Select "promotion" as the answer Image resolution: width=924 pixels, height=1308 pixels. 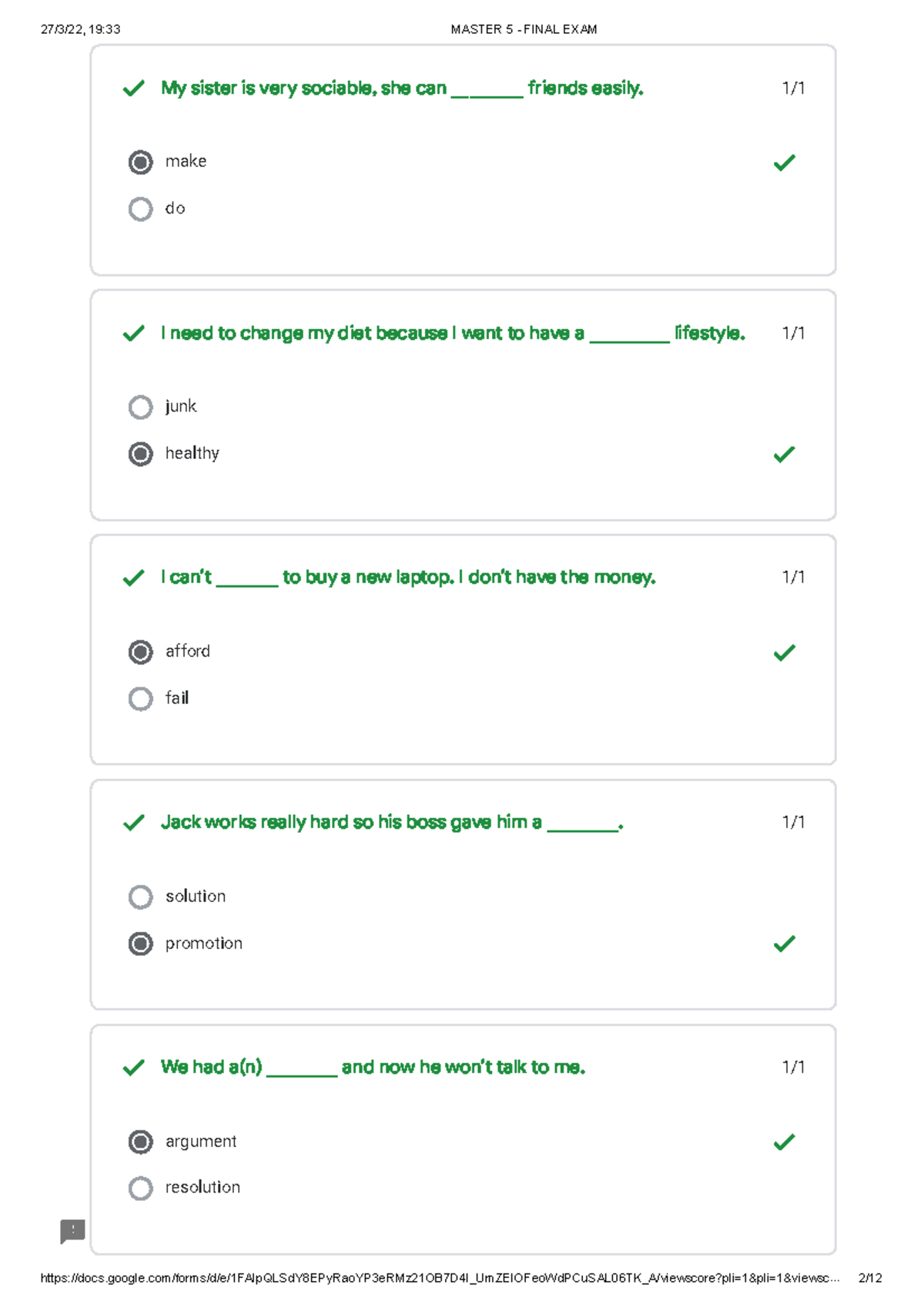(140, 944)
